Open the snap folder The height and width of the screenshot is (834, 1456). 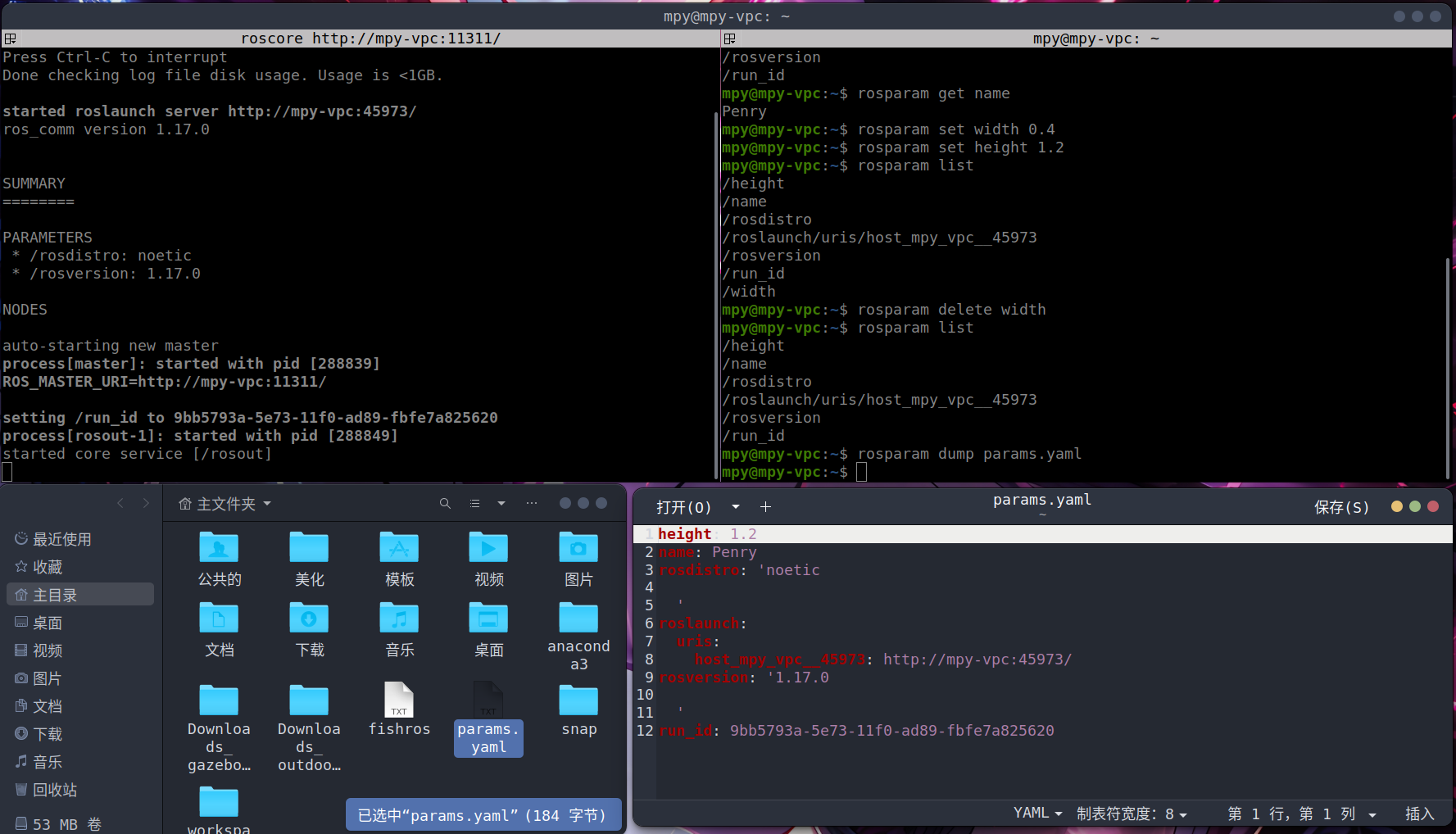coord(578,701)
